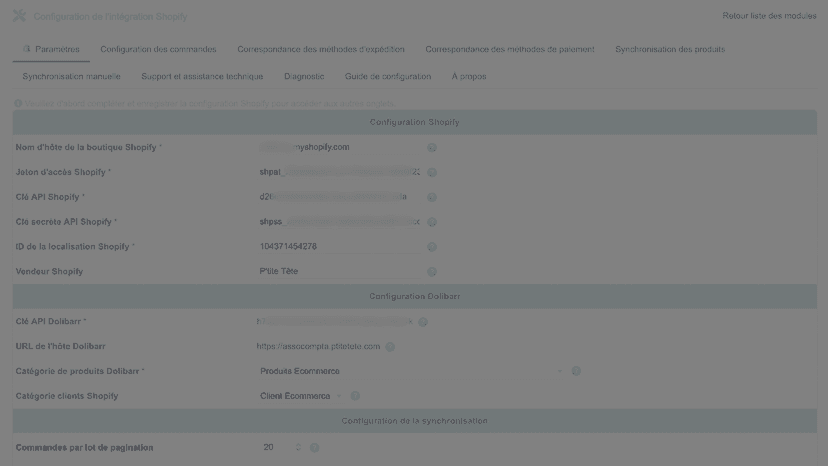Viewport: 828px width, 466px height.
Task: Click the Clé secrète API Shopify field
Action: 339,222
